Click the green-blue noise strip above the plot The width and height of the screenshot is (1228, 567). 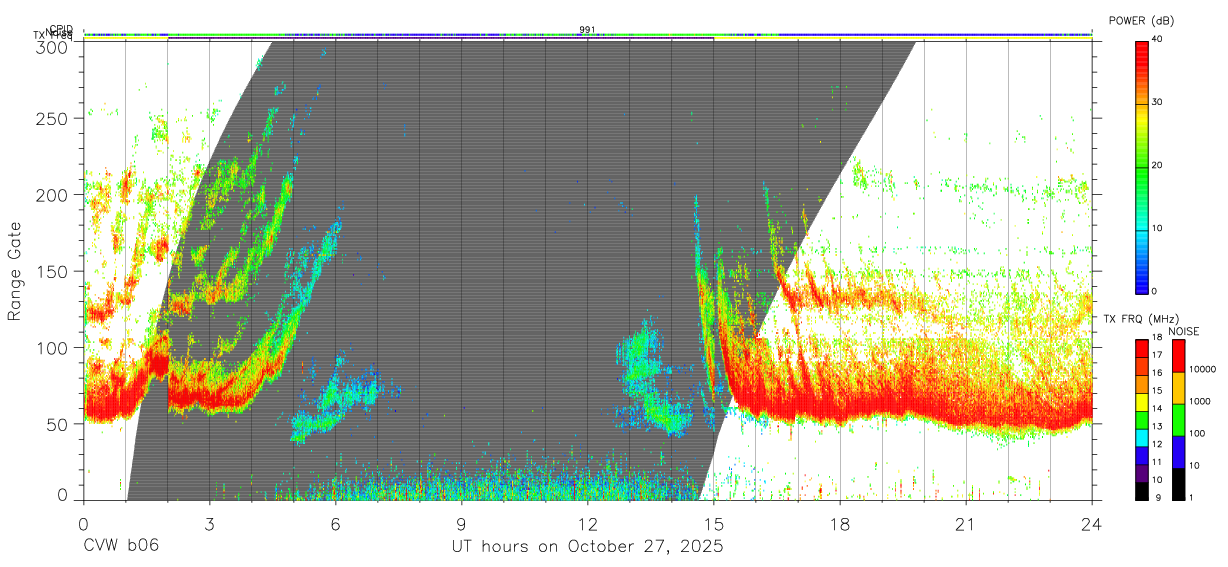tap(587, 35)
